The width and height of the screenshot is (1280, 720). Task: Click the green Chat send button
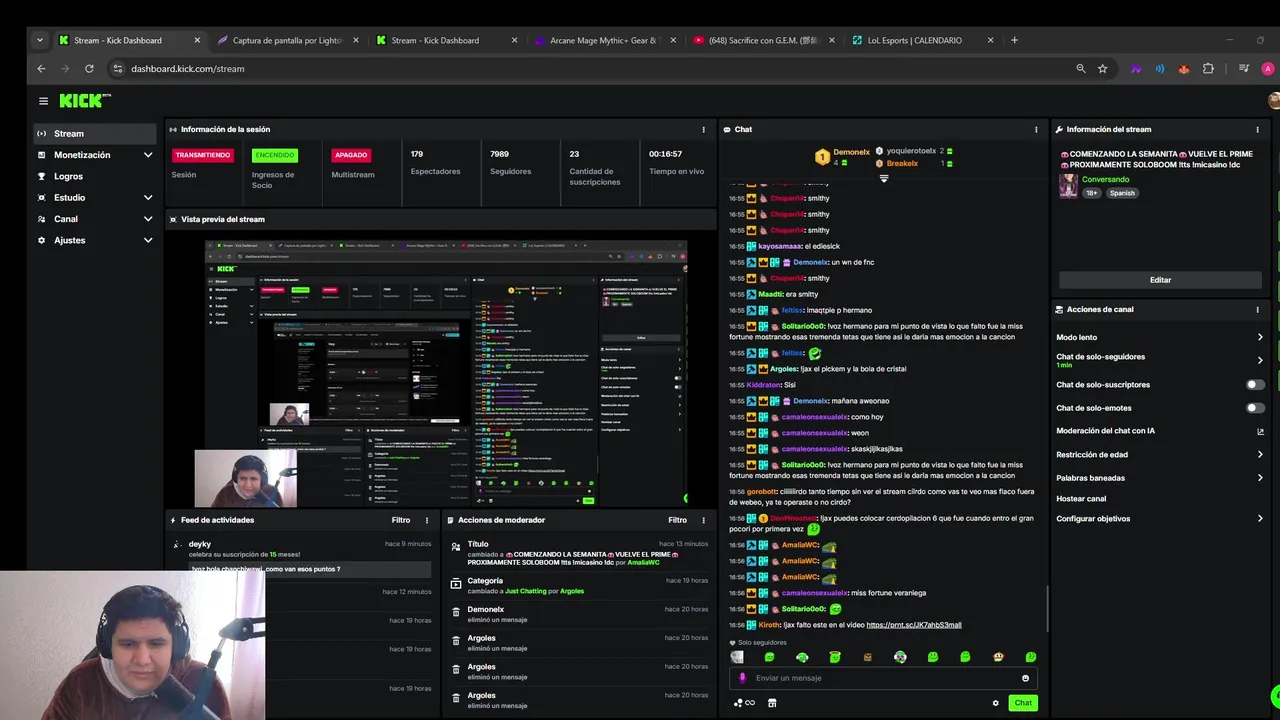click(1023, 703)
